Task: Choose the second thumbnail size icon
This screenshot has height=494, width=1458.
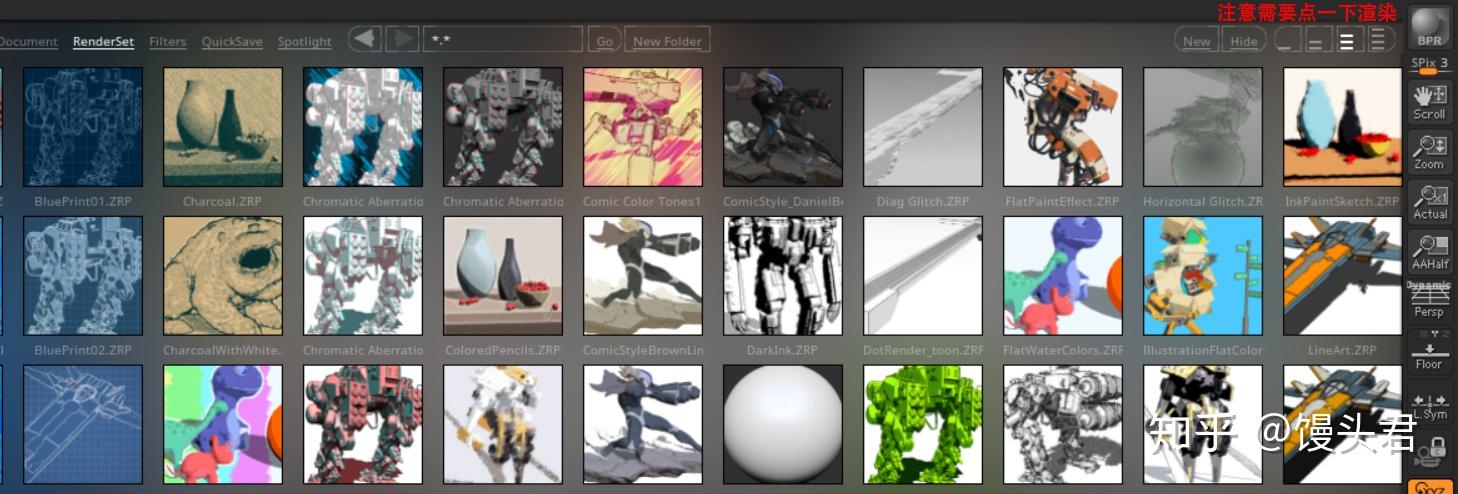Action: point(1317,40)
